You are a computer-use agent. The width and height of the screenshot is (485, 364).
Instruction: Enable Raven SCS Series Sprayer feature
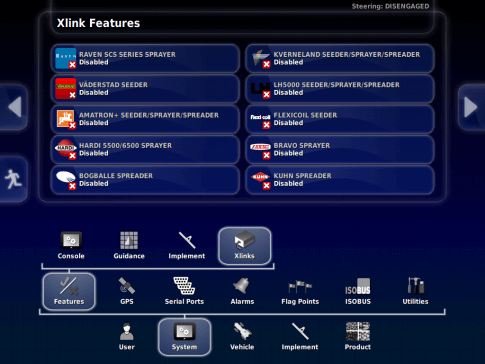tap(145, 58)
